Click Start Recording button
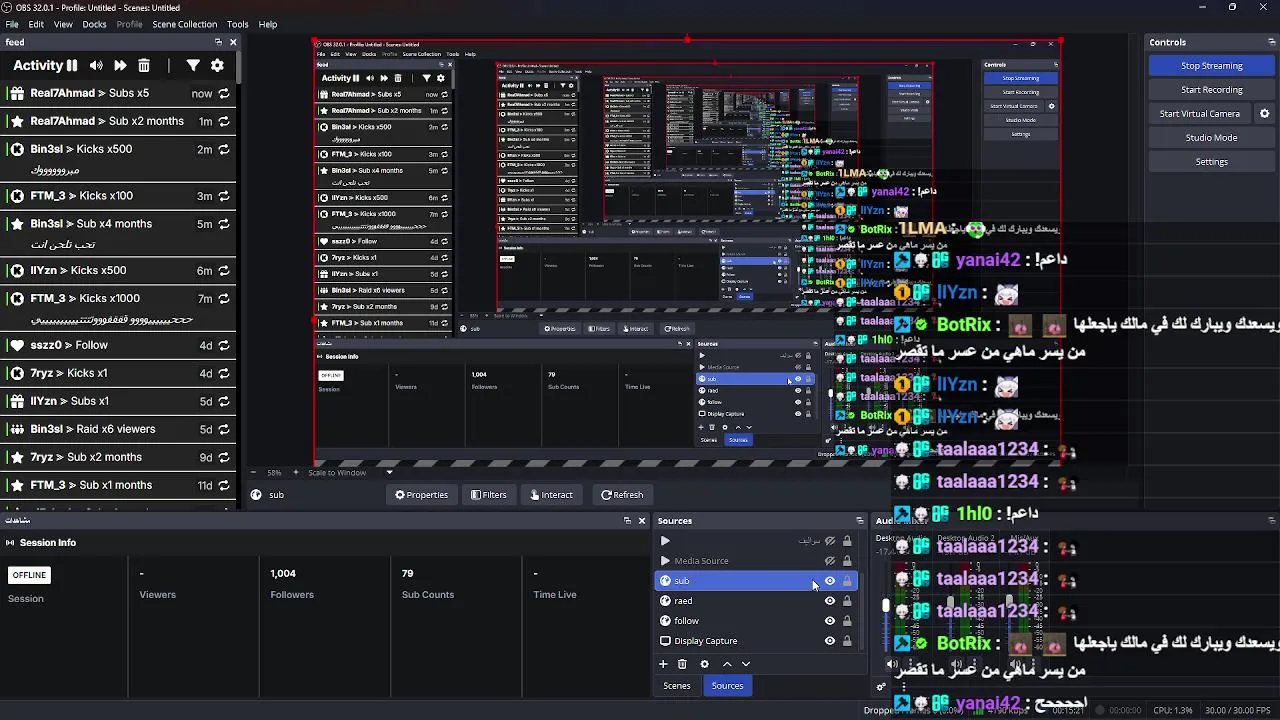The height and width of the screenshot is (720, 1280). pyautogui.click(x=1212, y=90)
